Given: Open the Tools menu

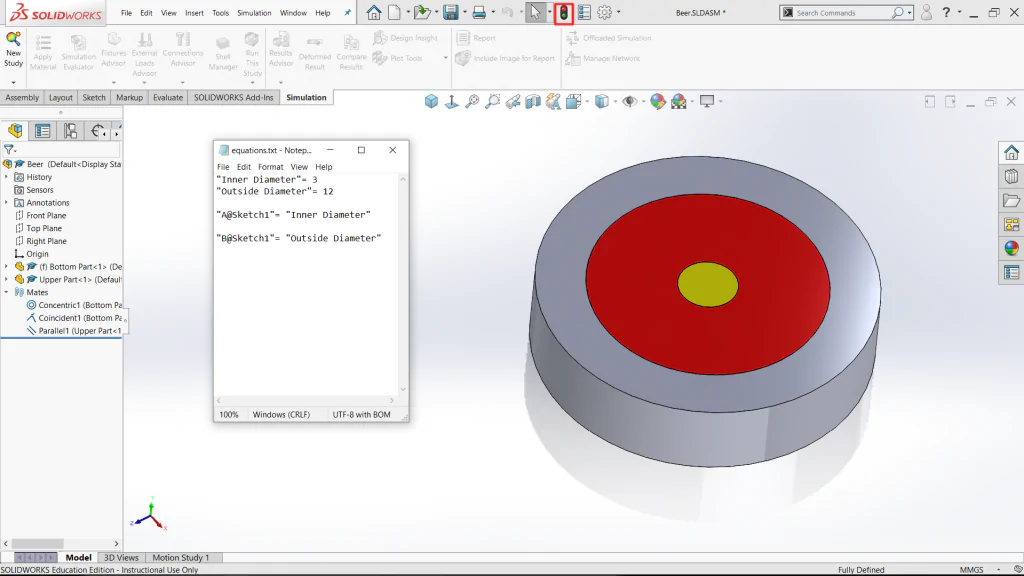Looking at the screenshot, I should (x=221, y=12).
